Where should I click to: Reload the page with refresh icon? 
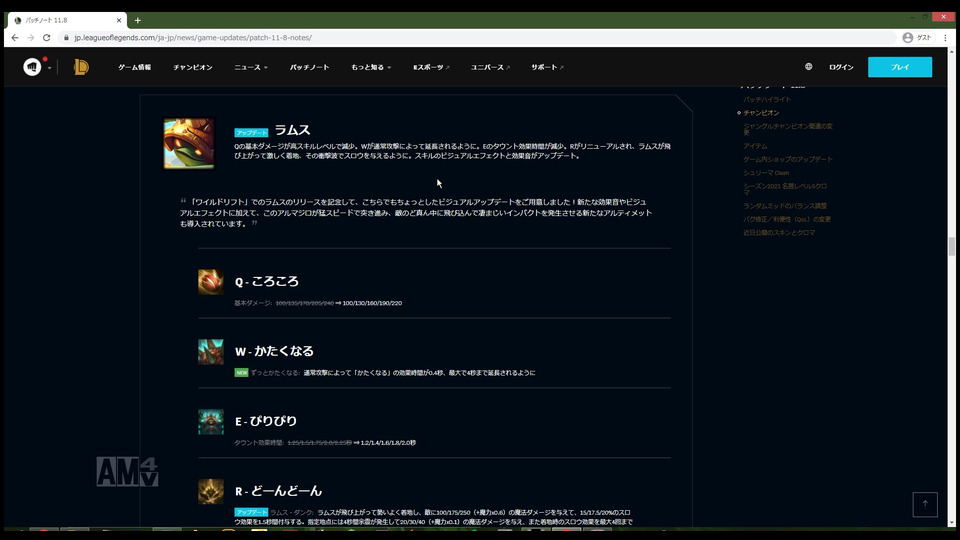pos(47,37)
